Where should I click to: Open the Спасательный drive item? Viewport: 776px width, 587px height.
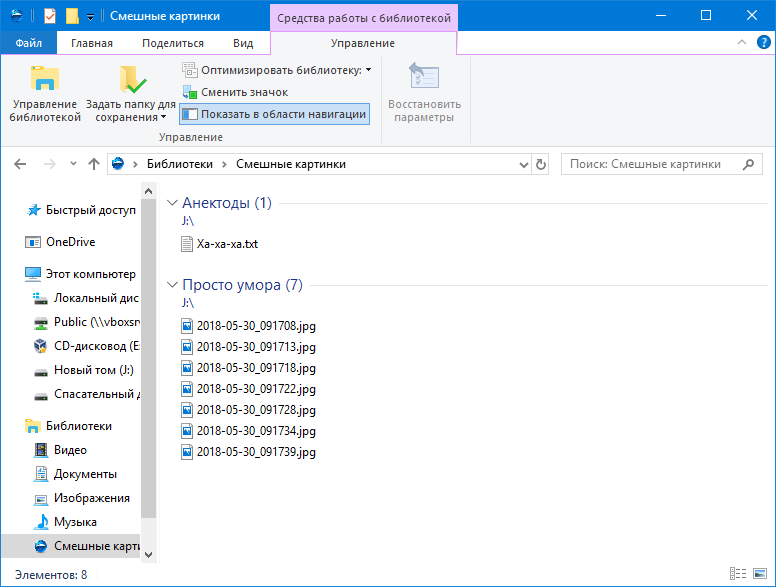(86, 394)
